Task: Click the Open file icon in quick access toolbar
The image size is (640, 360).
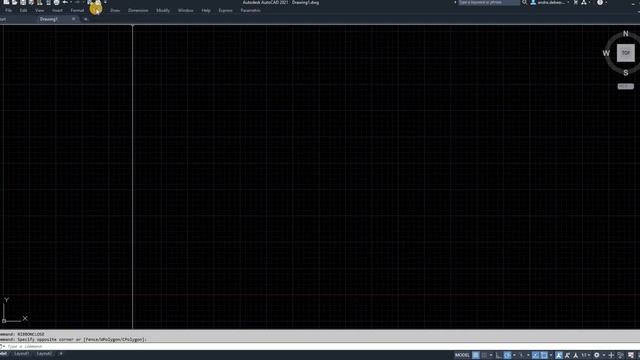Action: click(14, 2)
